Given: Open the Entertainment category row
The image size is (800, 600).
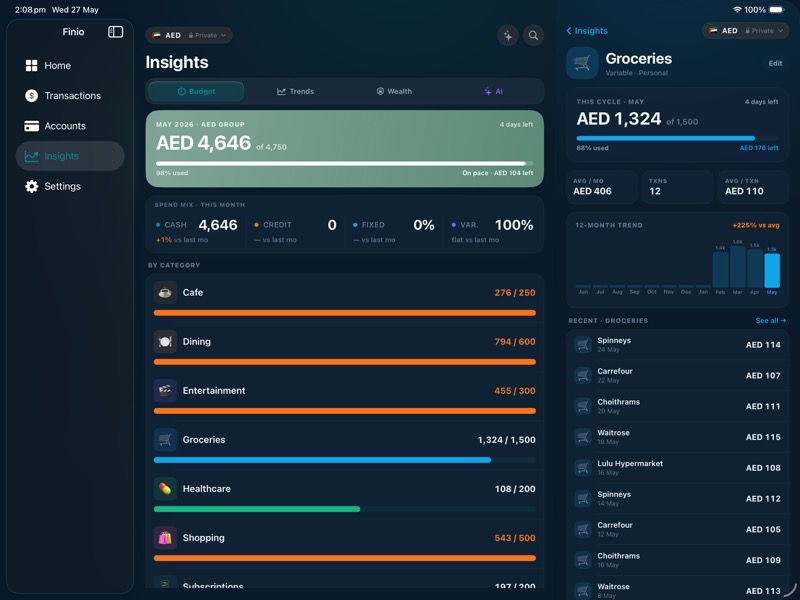Looking at the screenshot, I should coord(344,397).
